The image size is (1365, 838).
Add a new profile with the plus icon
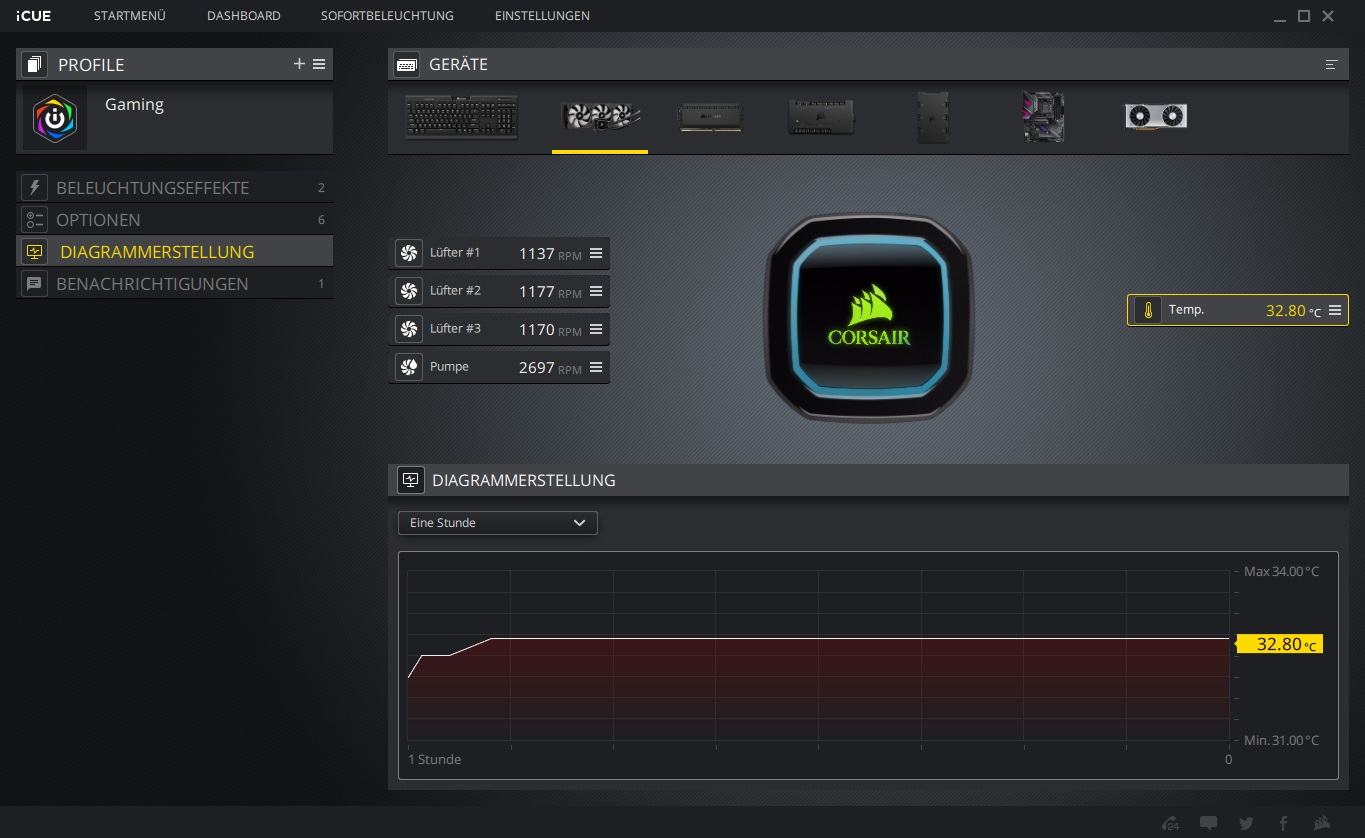pyautogui.click(x=299, y=64)
